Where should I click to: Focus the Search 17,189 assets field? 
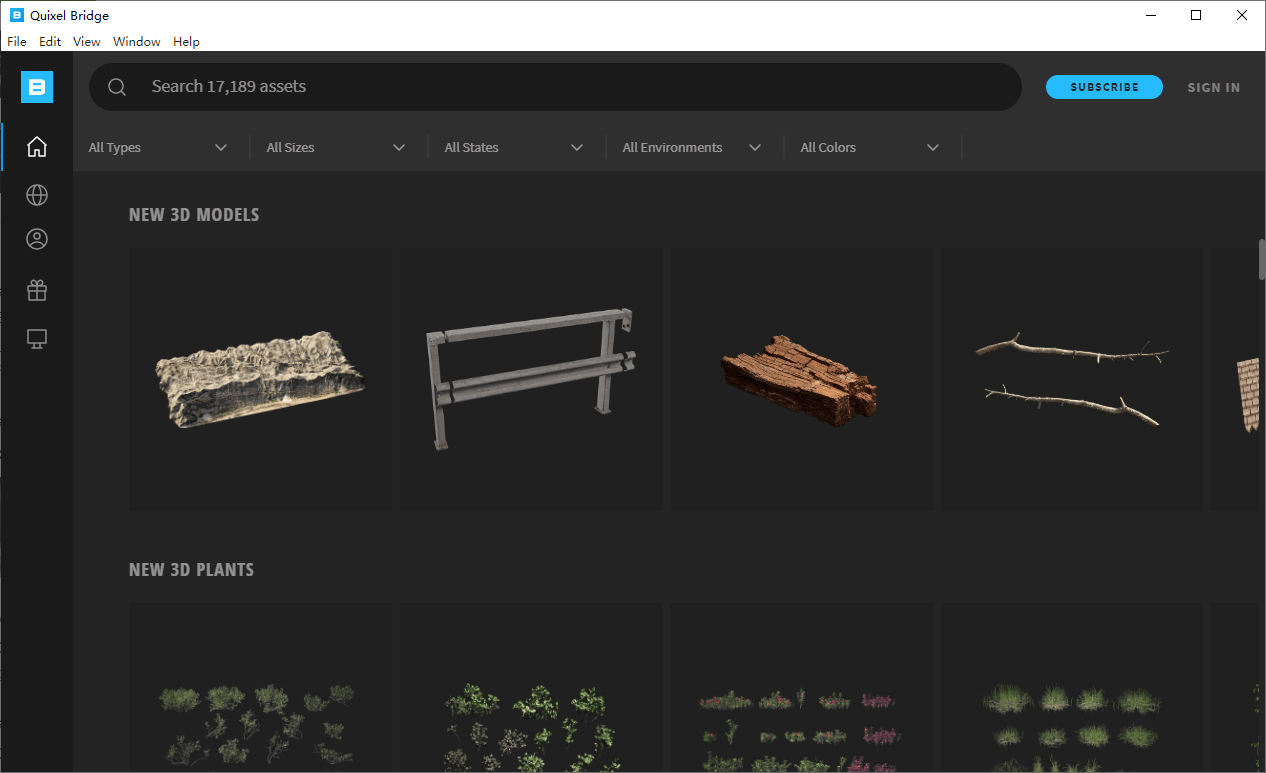[x=555, y=87]
